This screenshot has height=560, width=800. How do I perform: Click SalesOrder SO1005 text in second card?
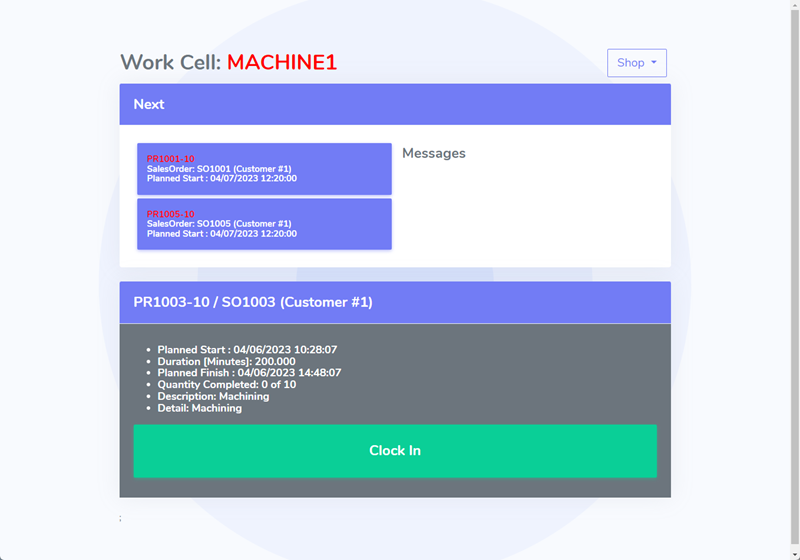click(x=219, y=224)
